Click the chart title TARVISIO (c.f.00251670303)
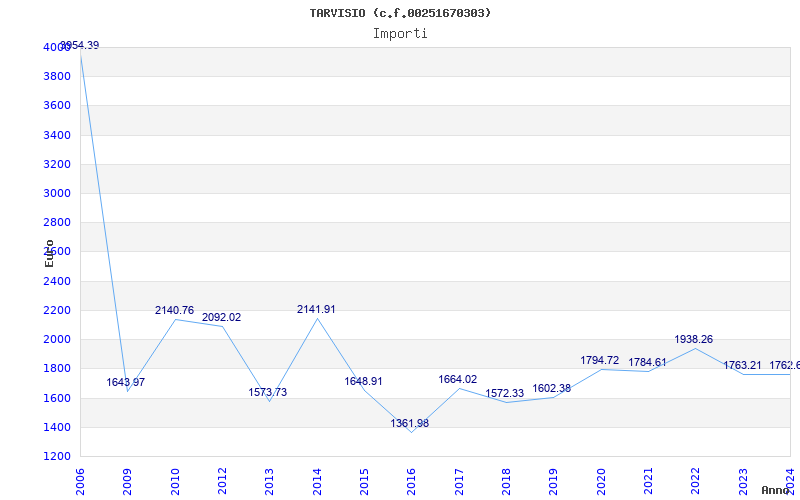The image size is (800, 500). point(400,13)
